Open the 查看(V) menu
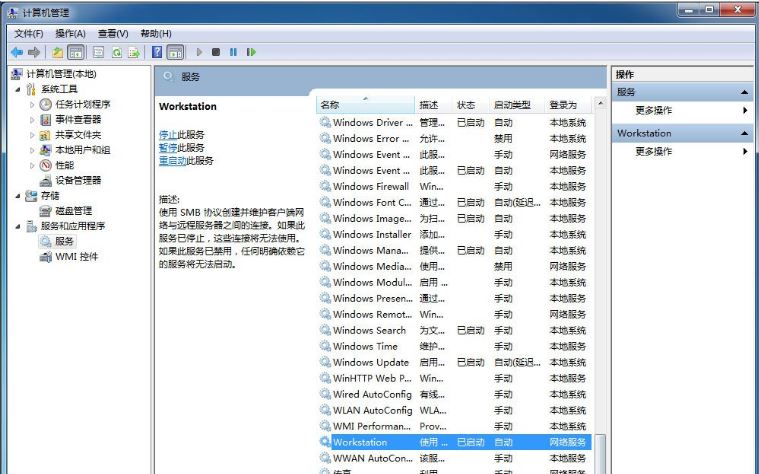 113,33
